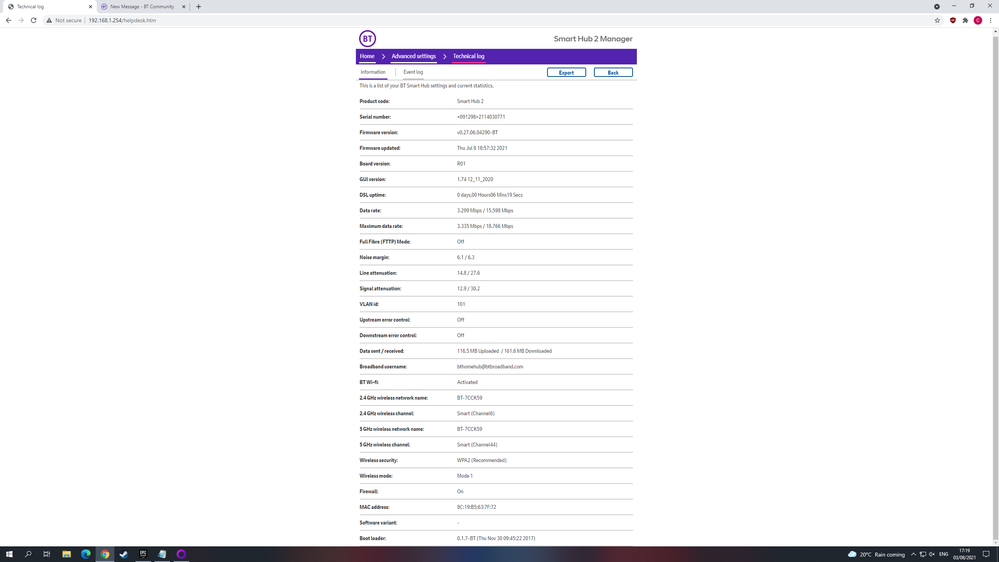The image size is (999, 562).
Task: Open the red shield extension icon
Action: pyautogui.click(x=952, y=20)
